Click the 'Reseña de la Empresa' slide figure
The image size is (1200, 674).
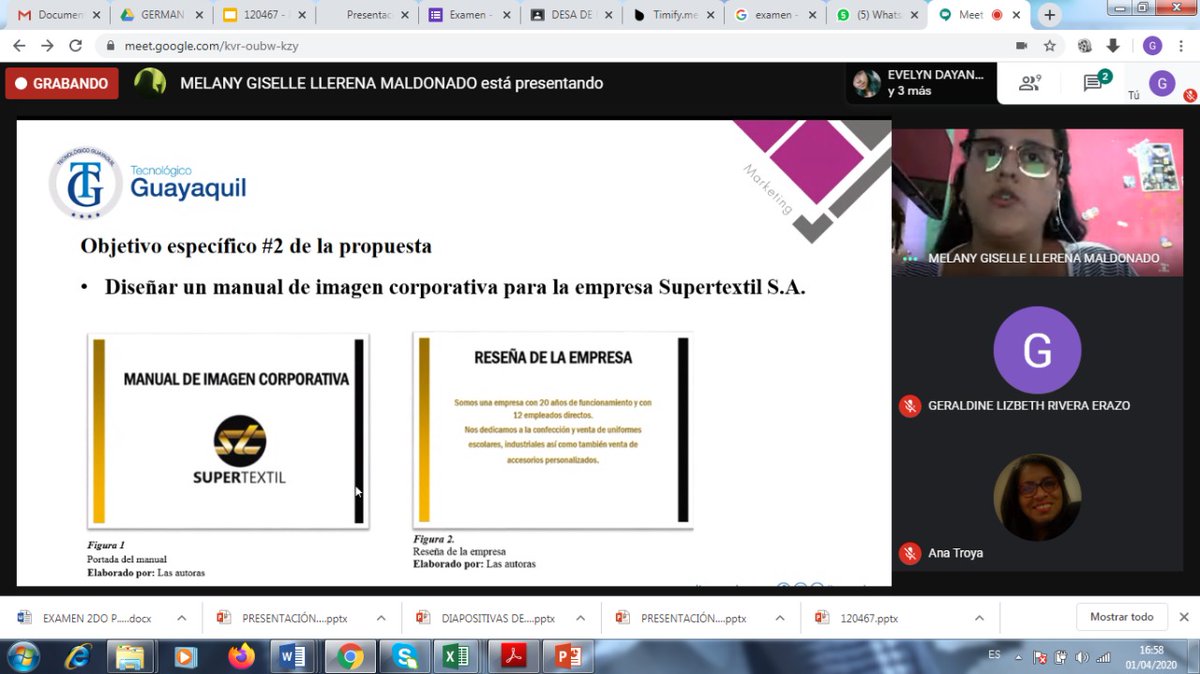click(x=553, y=431)
